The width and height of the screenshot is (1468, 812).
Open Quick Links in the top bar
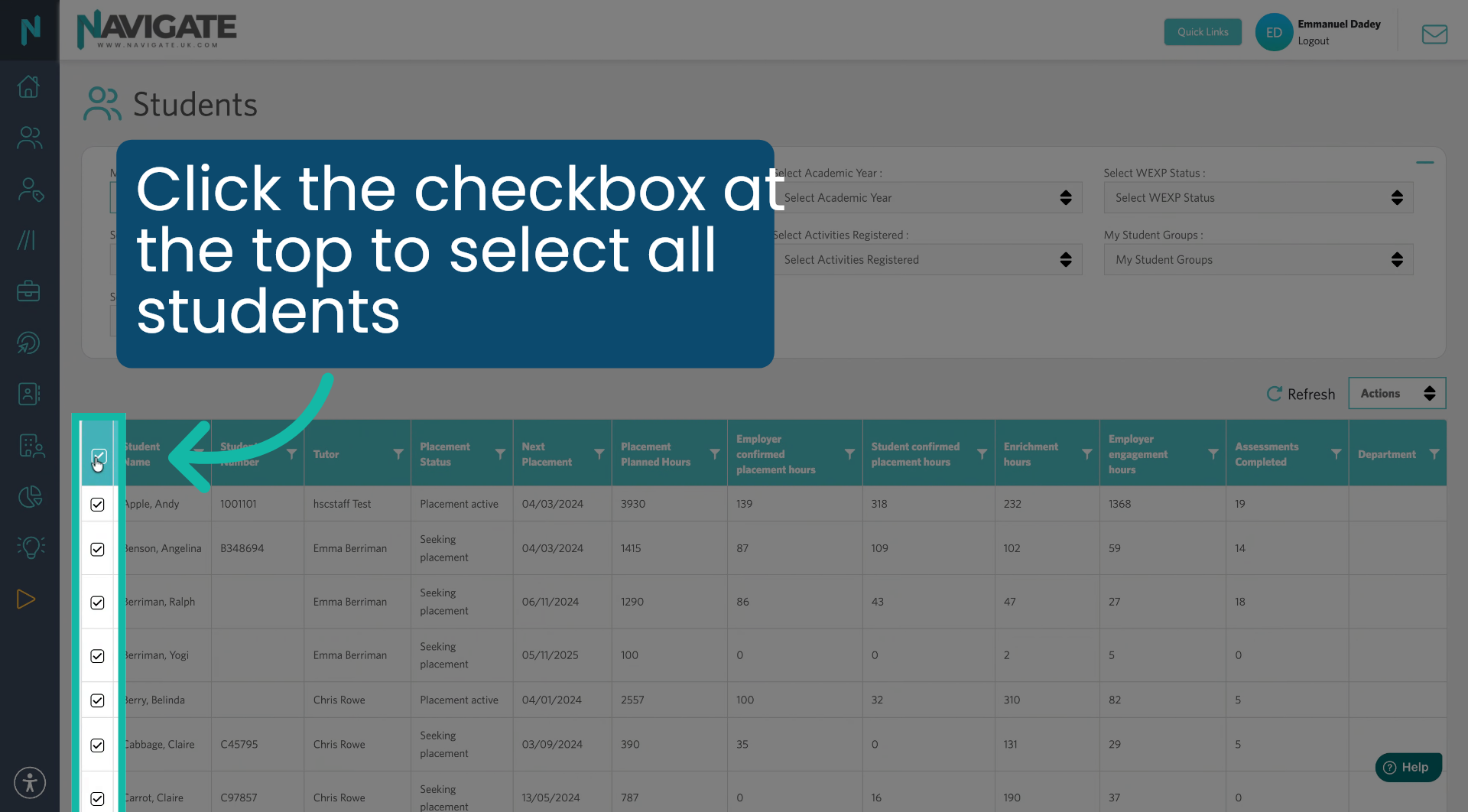pos(1203,31)
